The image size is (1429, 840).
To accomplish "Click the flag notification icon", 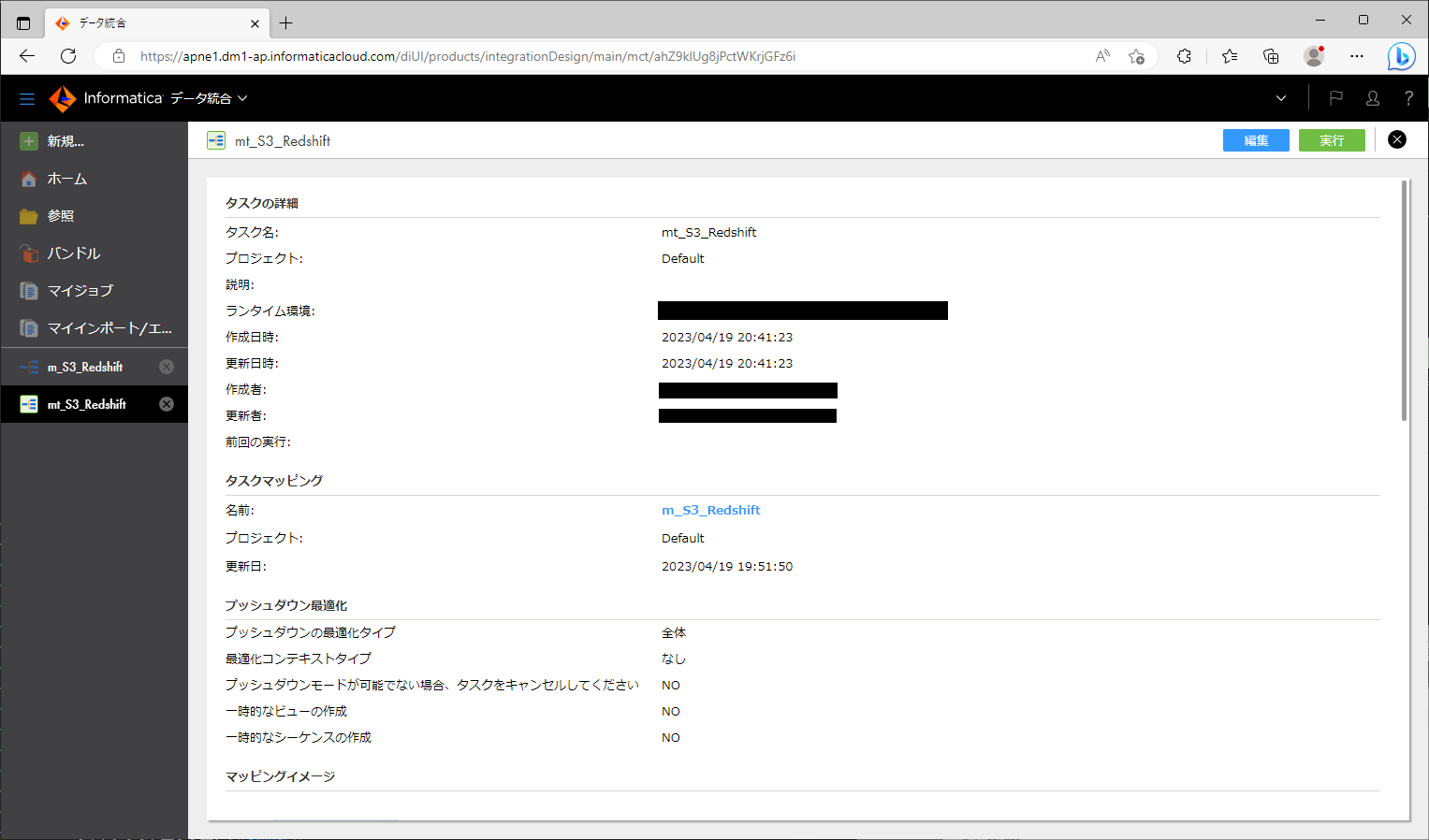I will 1336,97.
